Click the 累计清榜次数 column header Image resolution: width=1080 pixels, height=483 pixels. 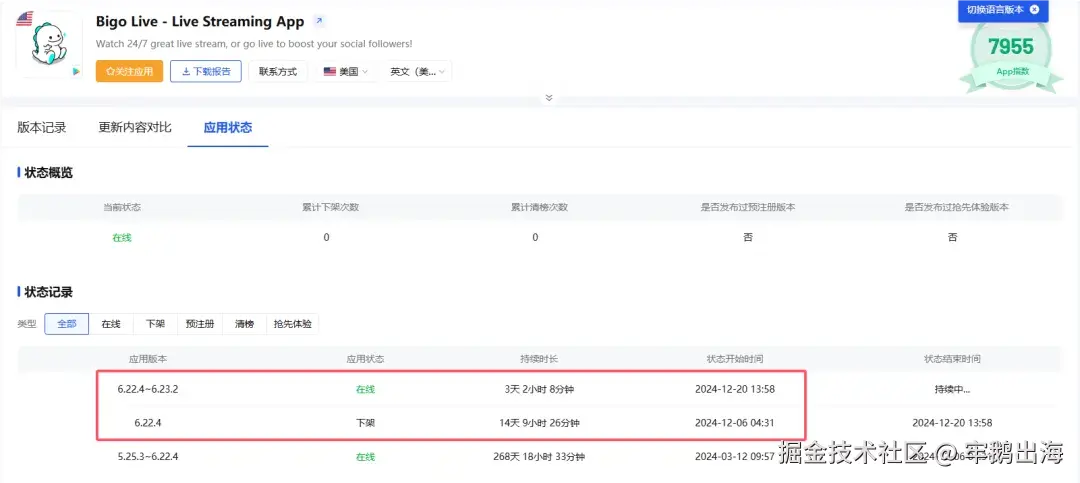(539, 207)
